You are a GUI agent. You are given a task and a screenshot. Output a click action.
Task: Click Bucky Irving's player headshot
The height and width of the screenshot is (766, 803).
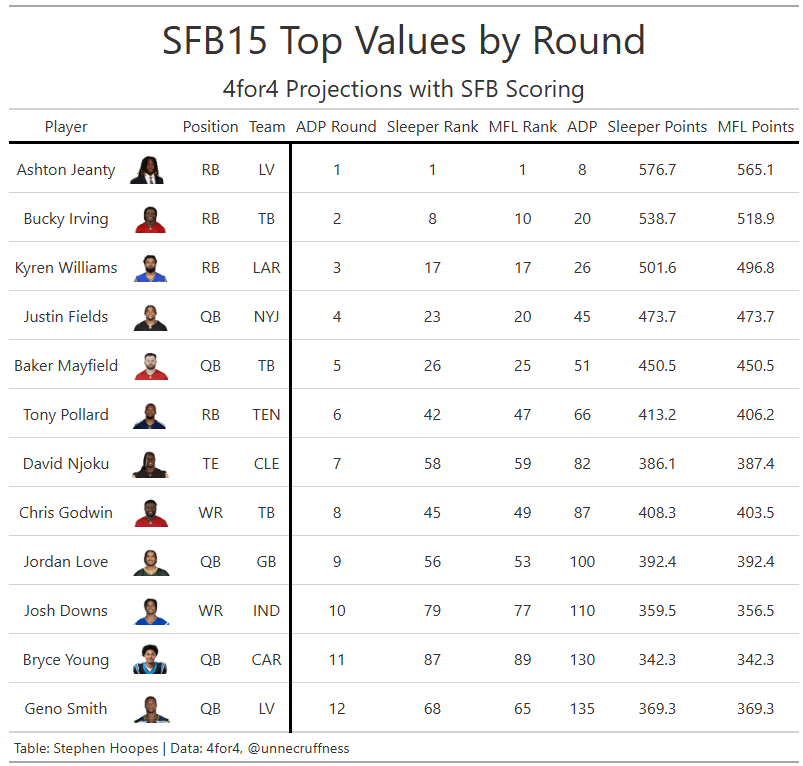click(150, 219)
